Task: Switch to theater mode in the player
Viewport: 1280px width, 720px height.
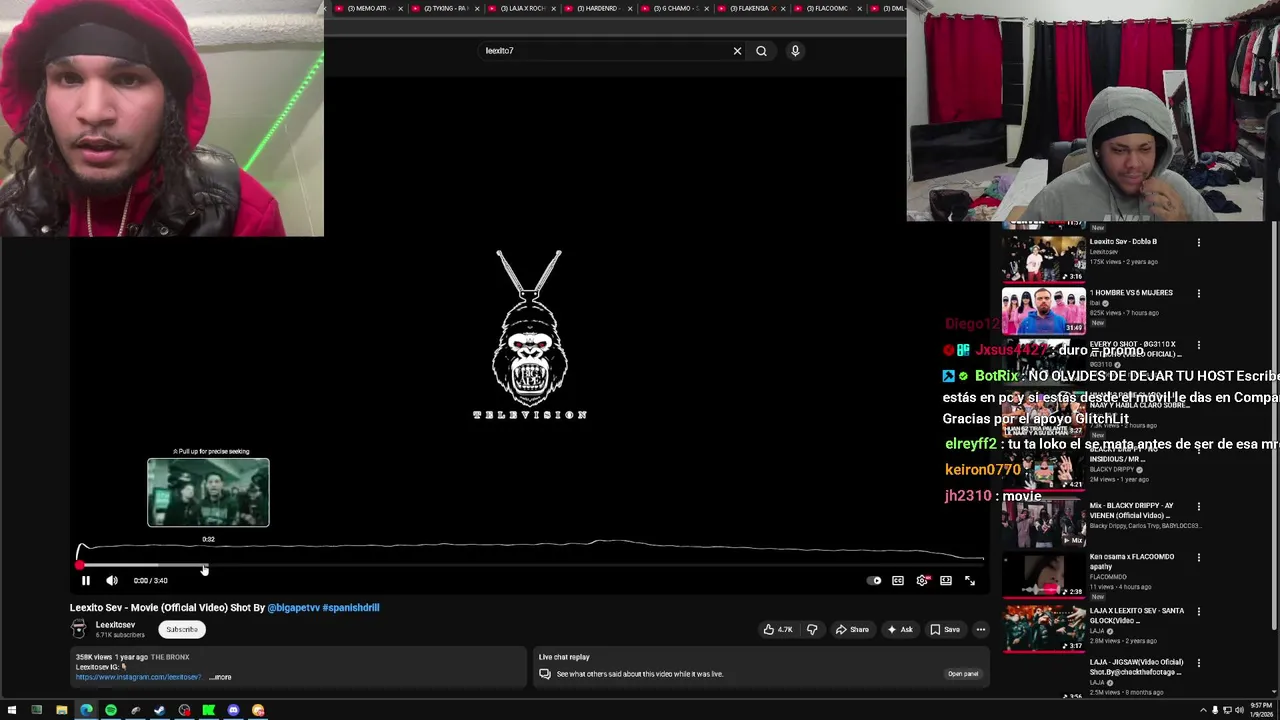Action: coord(946,580)
